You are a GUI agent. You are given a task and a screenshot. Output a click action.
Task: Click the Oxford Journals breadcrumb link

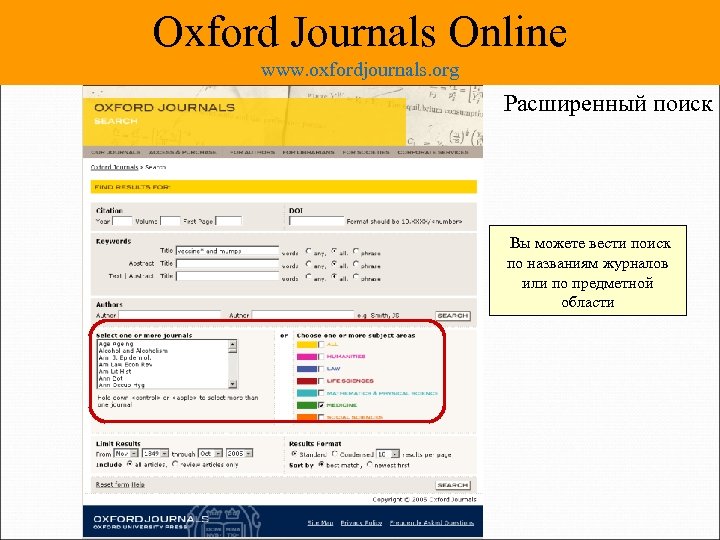click(114, 168)
